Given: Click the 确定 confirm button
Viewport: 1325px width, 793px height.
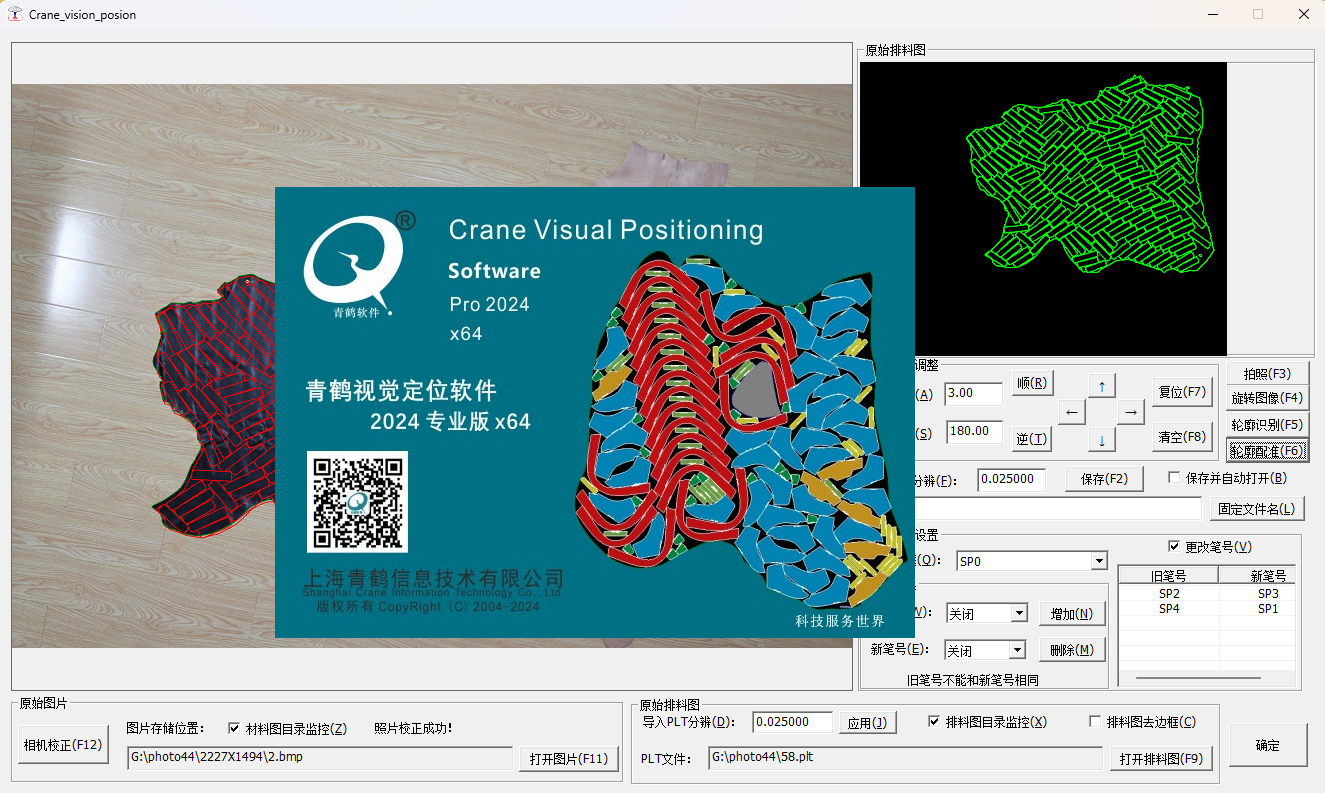Looking at the screenshot, I should (1268, 745).
